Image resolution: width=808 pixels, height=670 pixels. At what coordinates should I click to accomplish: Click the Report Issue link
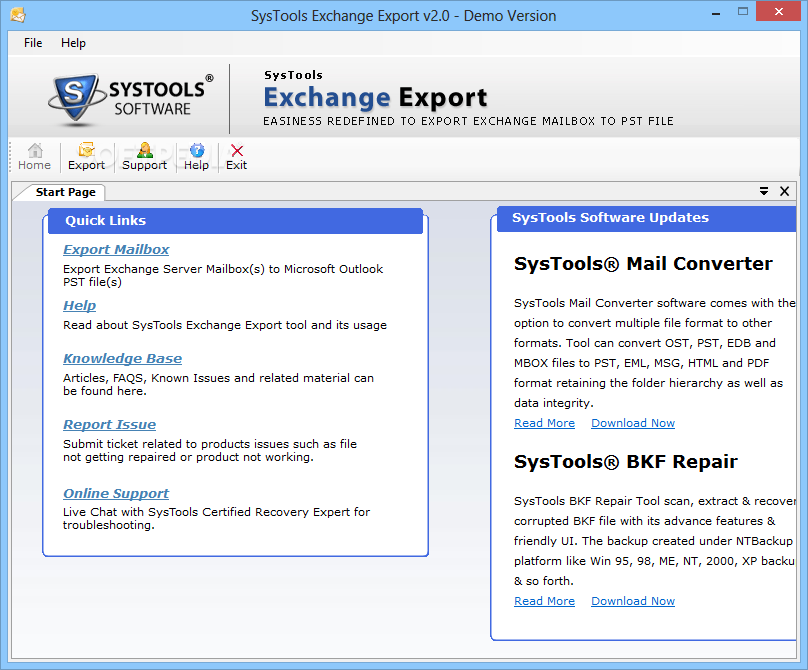click(x=109, y=424)
